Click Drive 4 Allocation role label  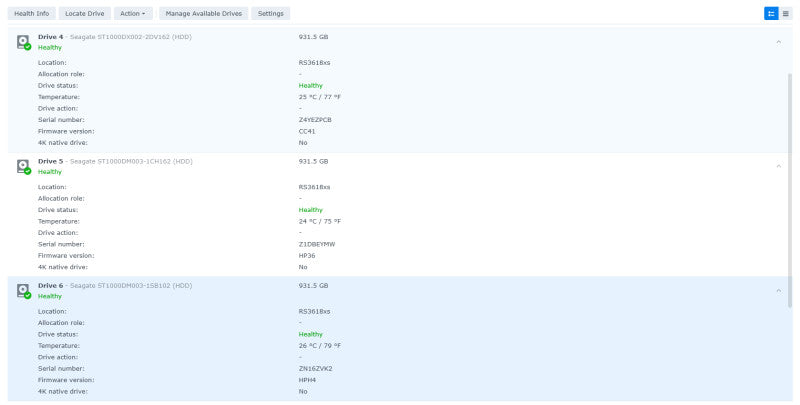[61, 74]
